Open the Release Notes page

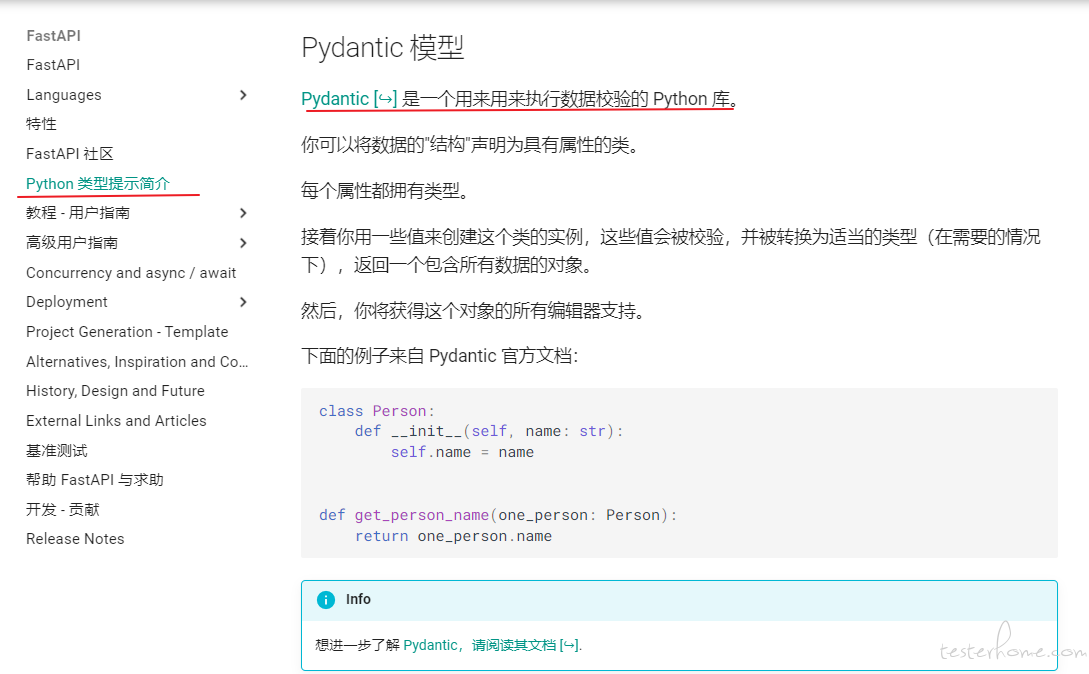point(75,539)
